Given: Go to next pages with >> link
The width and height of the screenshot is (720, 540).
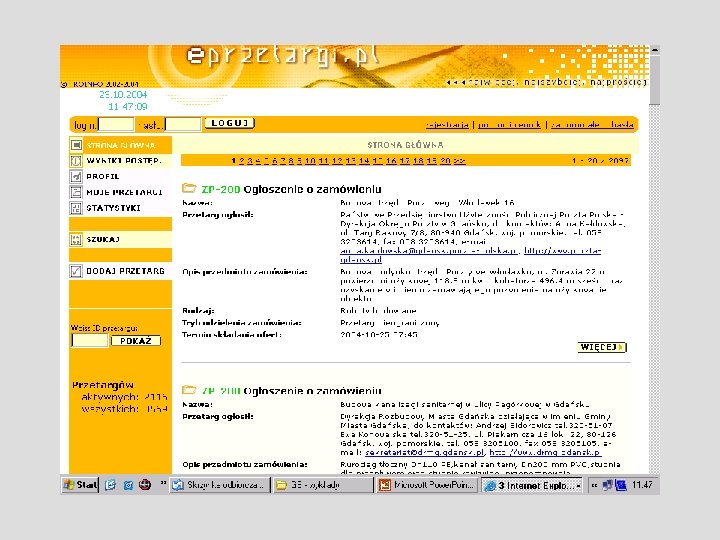Looking at the screenshot, I should coord(460,161).
